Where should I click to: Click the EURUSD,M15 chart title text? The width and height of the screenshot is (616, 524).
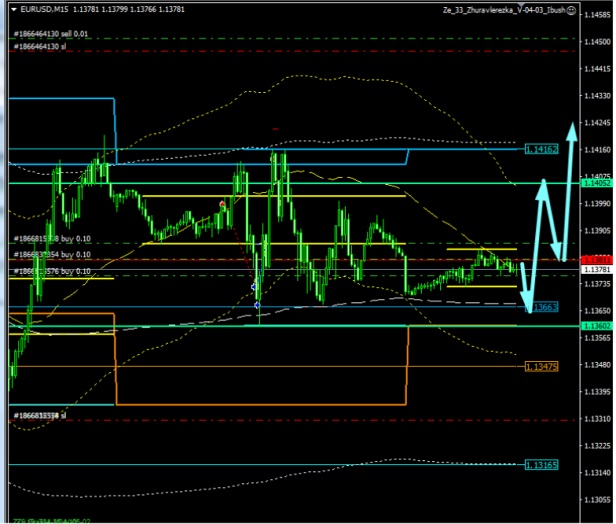tap(41, 11)
